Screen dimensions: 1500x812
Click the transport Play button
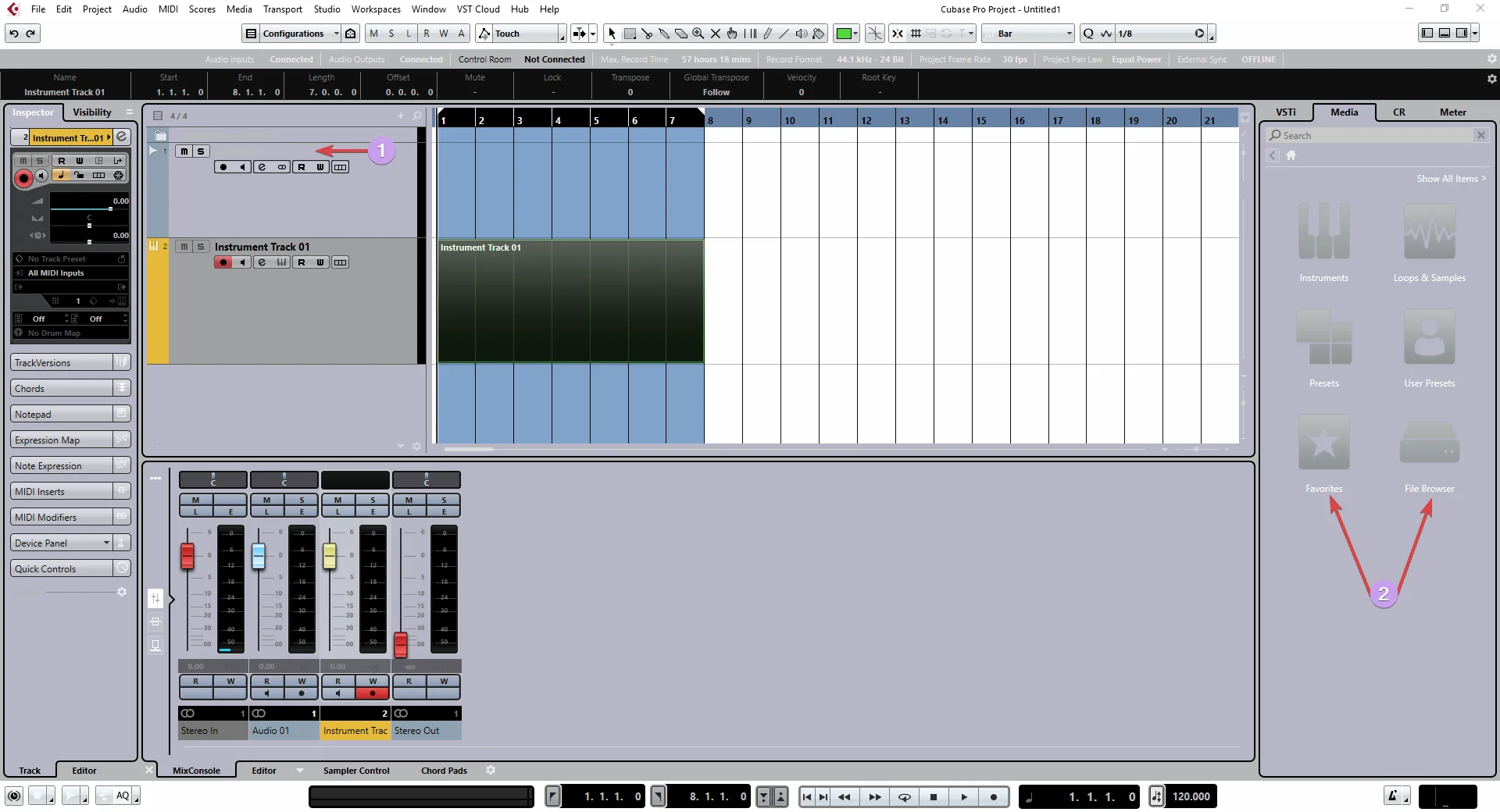(963, 797)
